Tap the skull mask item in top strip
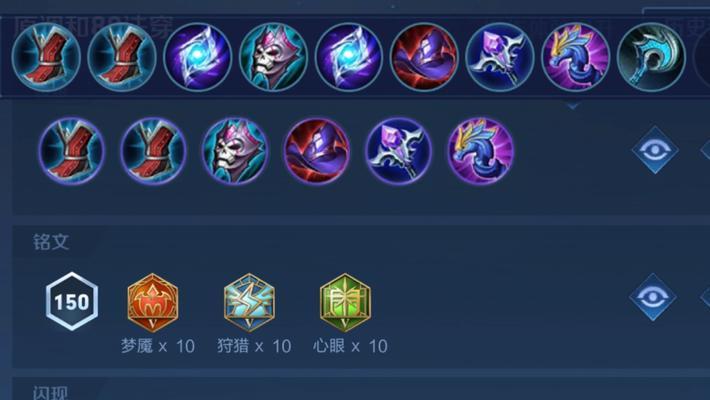Screen dimensions: 710x400 coord(273,58)
